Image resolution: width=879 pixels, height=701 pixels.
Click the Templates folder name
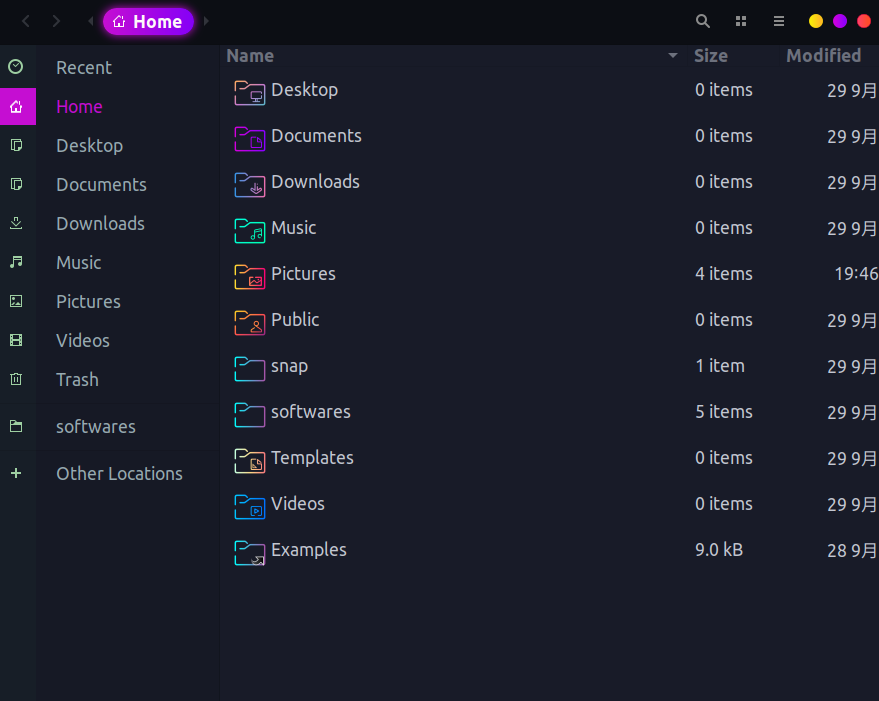click(x=312, y=458)
